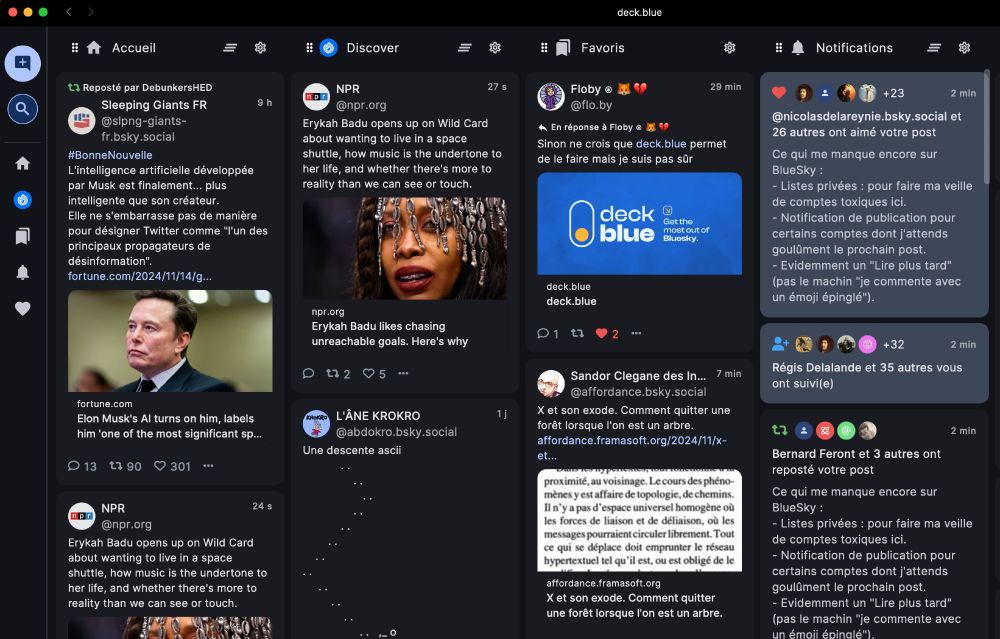This screenshot has width=1000, height=639.
Task: Grab Accueil column drag handle
Action: pyautogui.click(x=75, y=48)
